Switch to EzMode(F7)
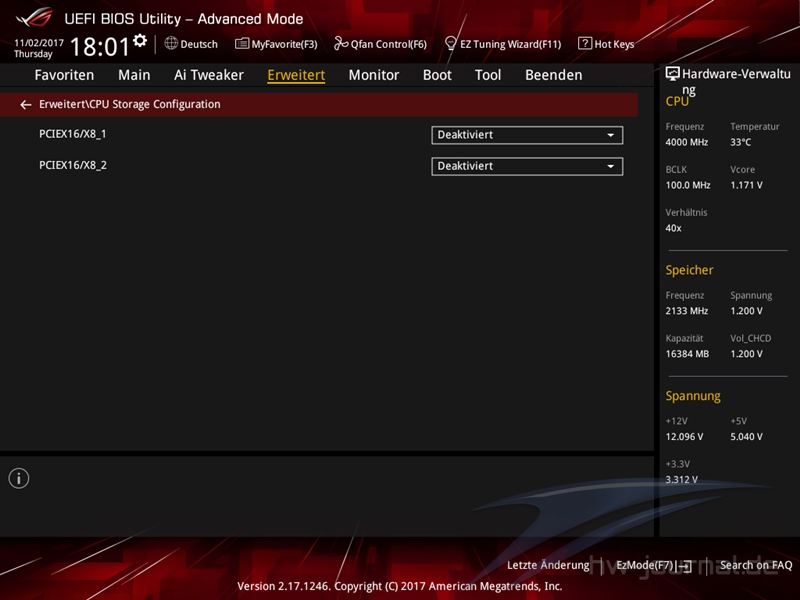The image size is (800, 600). [x=653, y=565]
